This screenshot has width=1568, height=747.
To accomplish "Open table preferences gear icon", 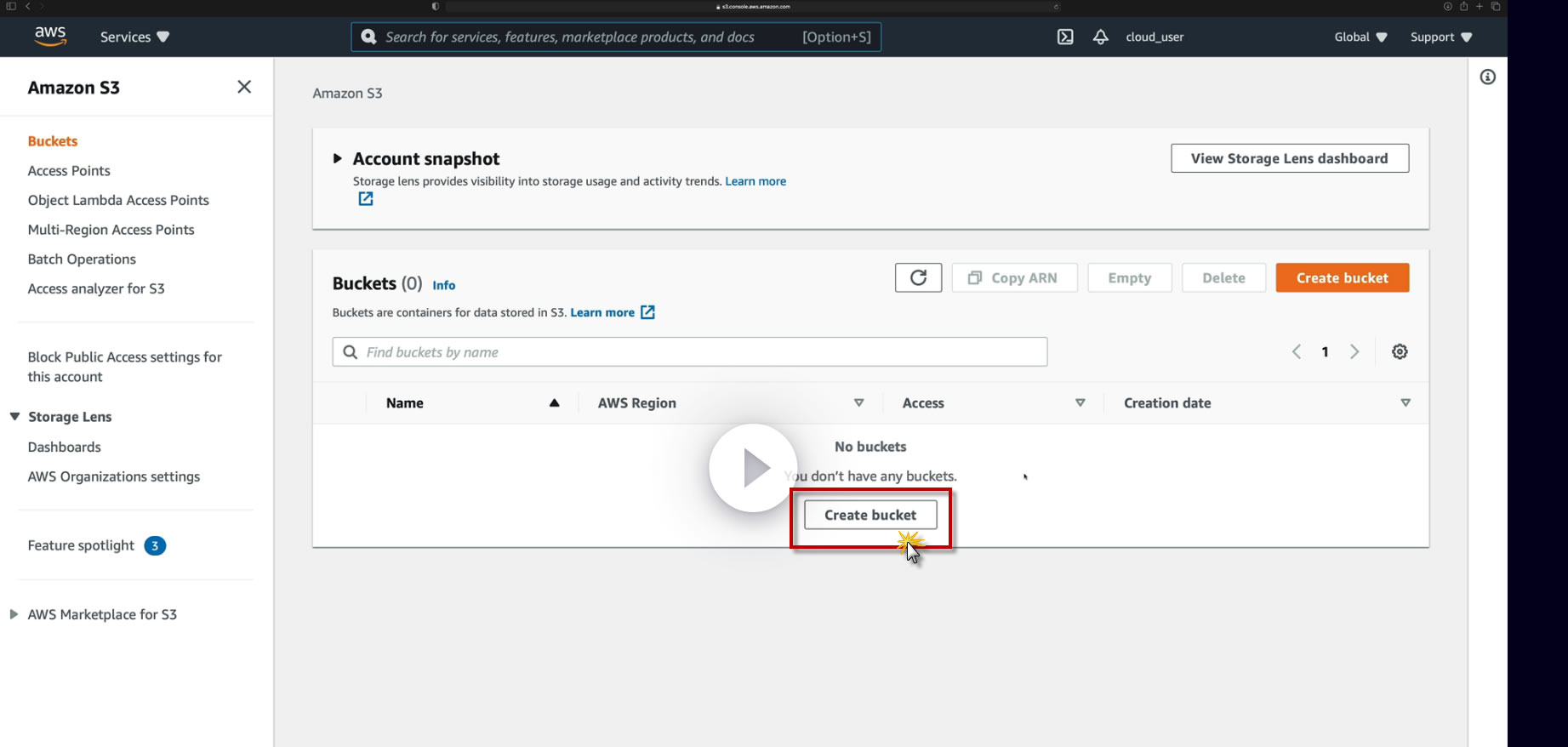I will 1400,352.
